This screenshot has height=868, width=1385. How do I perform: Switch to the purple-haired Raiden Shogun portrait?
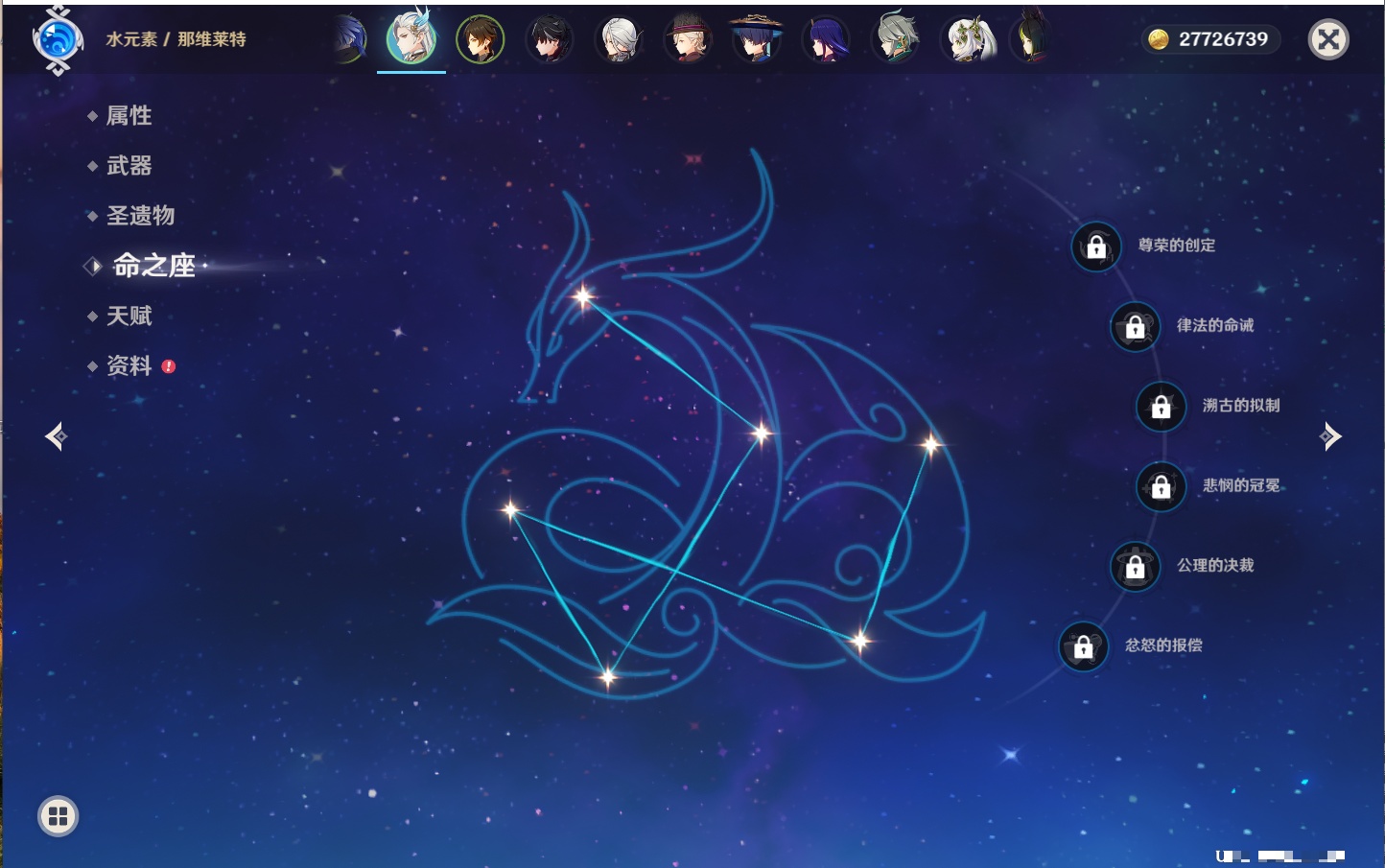point(826,39)
